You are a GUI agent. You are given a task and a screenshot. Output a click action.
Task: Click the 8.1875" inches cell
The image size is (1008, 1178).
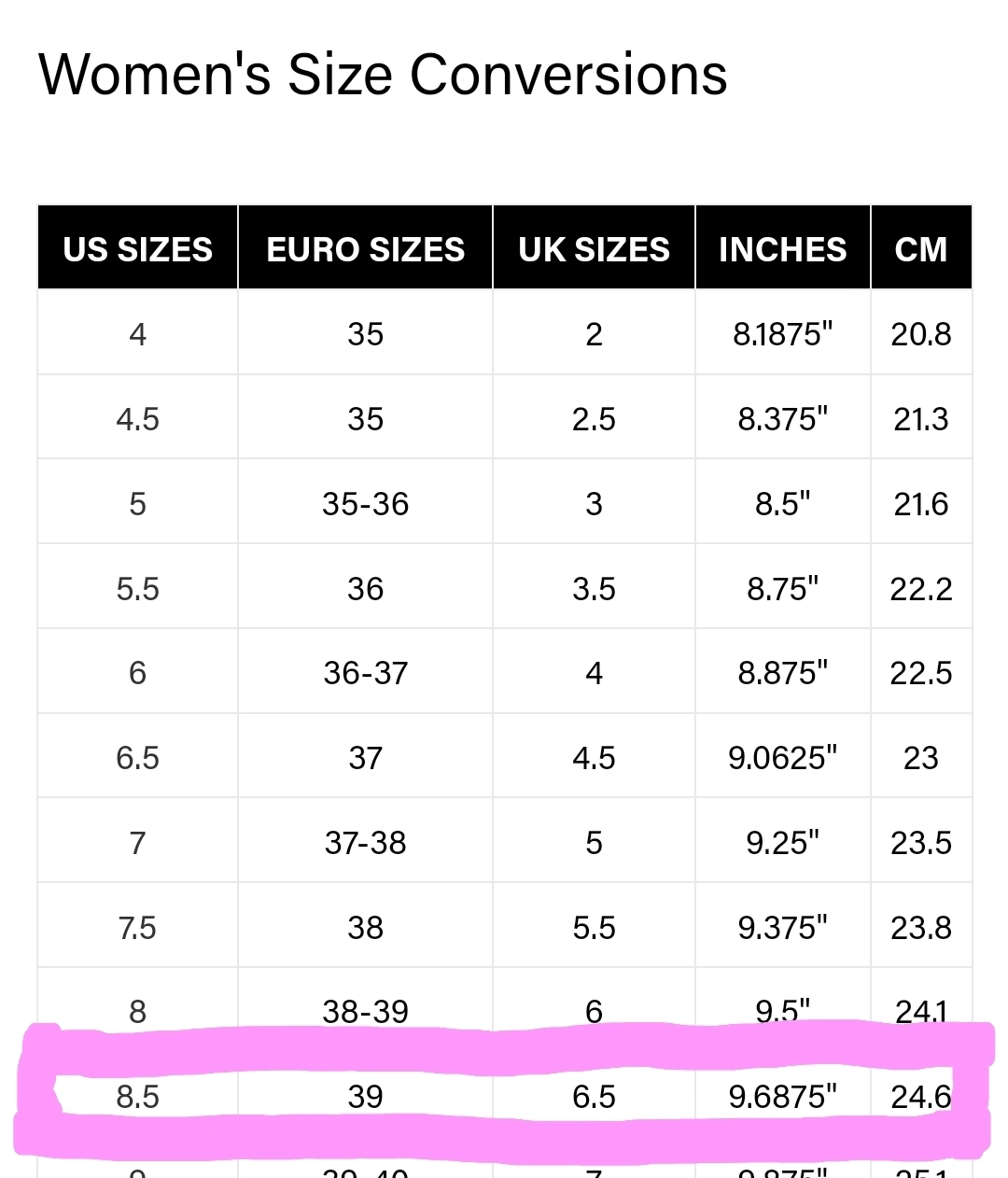tap(783, 333)
